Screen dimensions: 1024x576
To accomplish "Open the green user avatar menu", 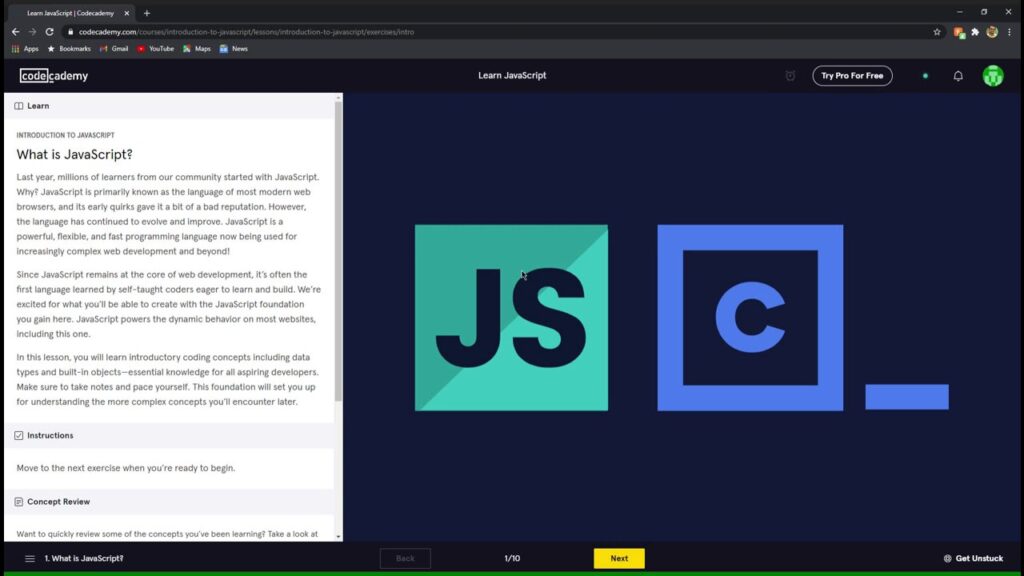I will (992, 76).
